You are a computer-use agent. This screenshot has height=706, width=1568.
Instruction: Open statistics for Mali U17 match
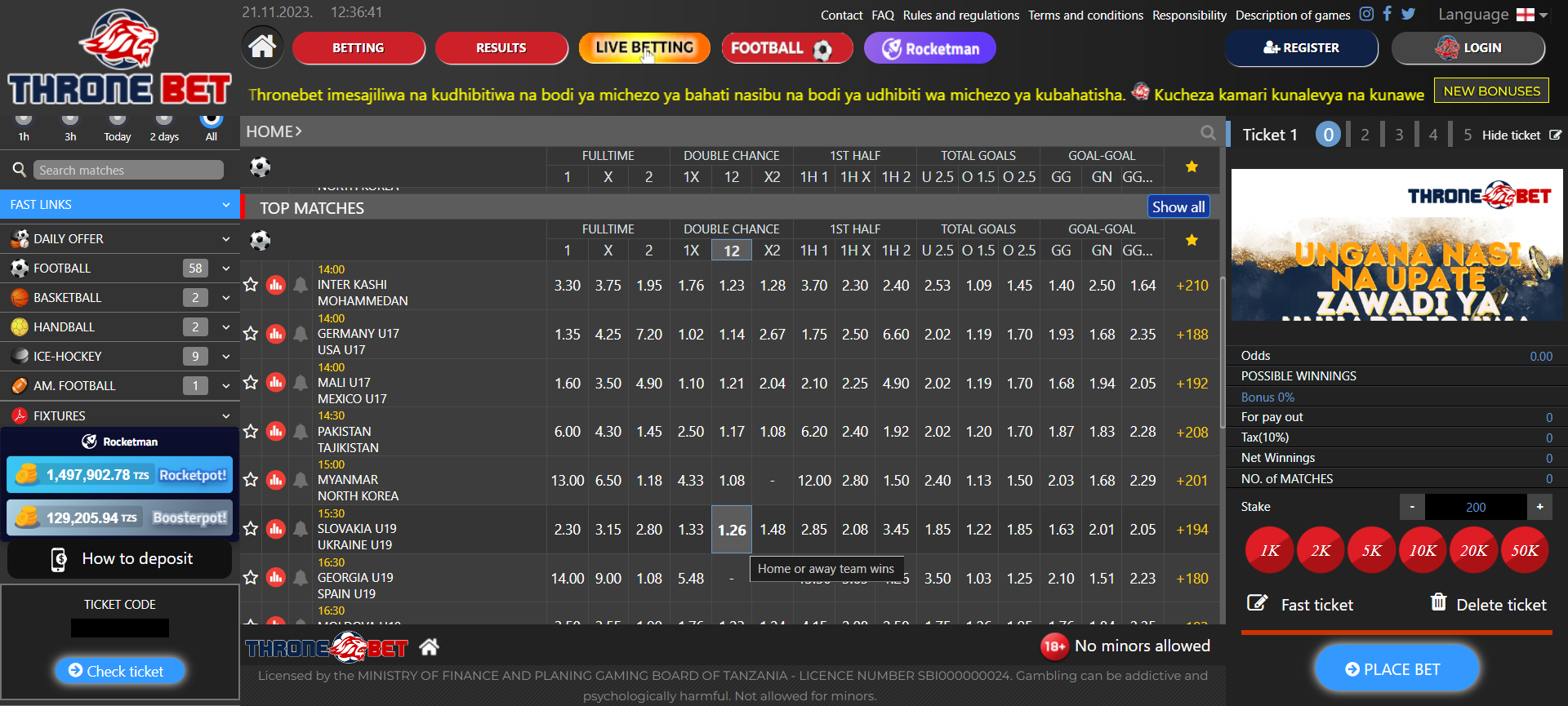click(x=276, y=382)
